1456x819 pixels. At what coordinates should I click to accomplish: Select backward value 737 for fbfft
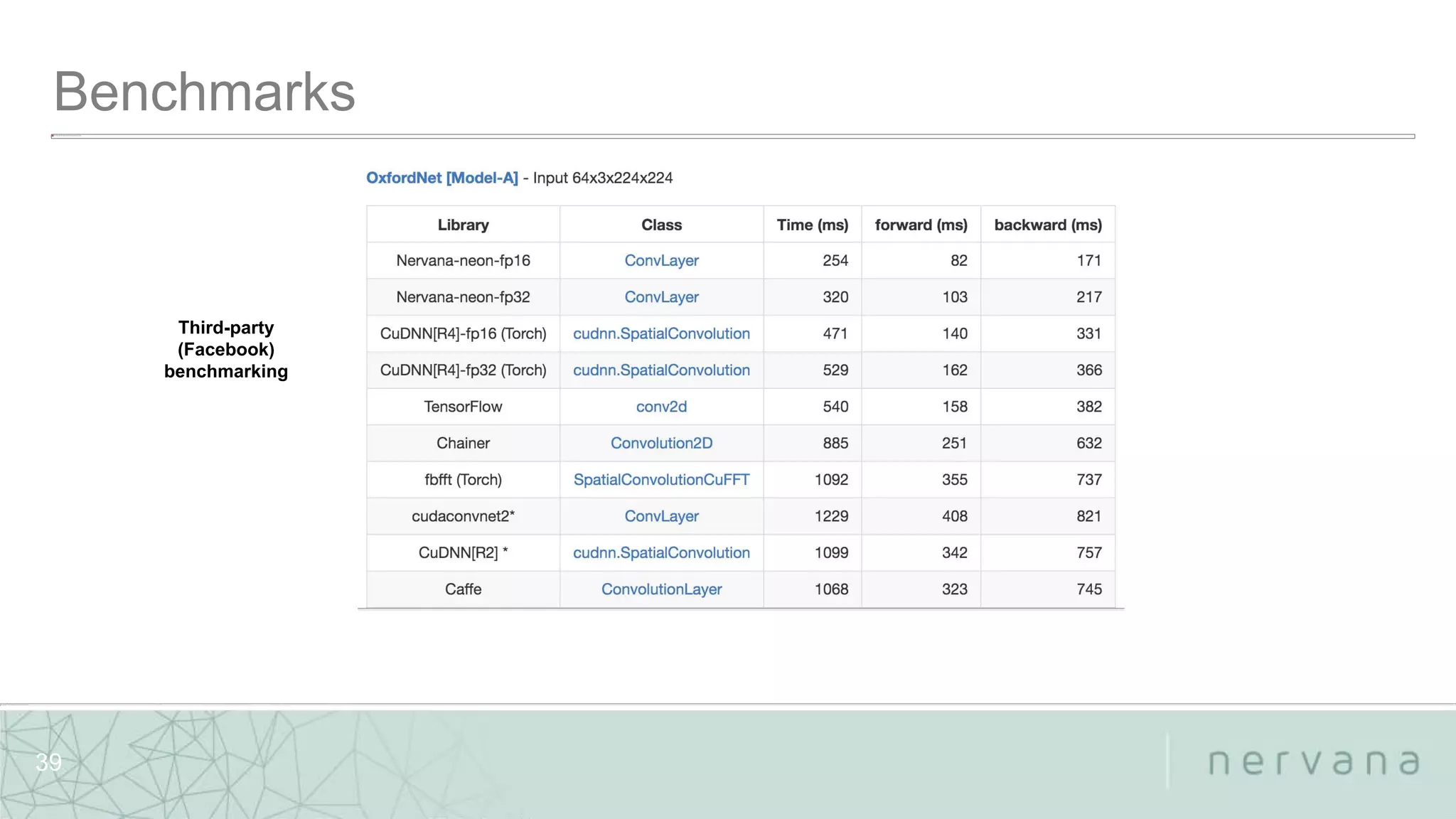point(1089,480)
